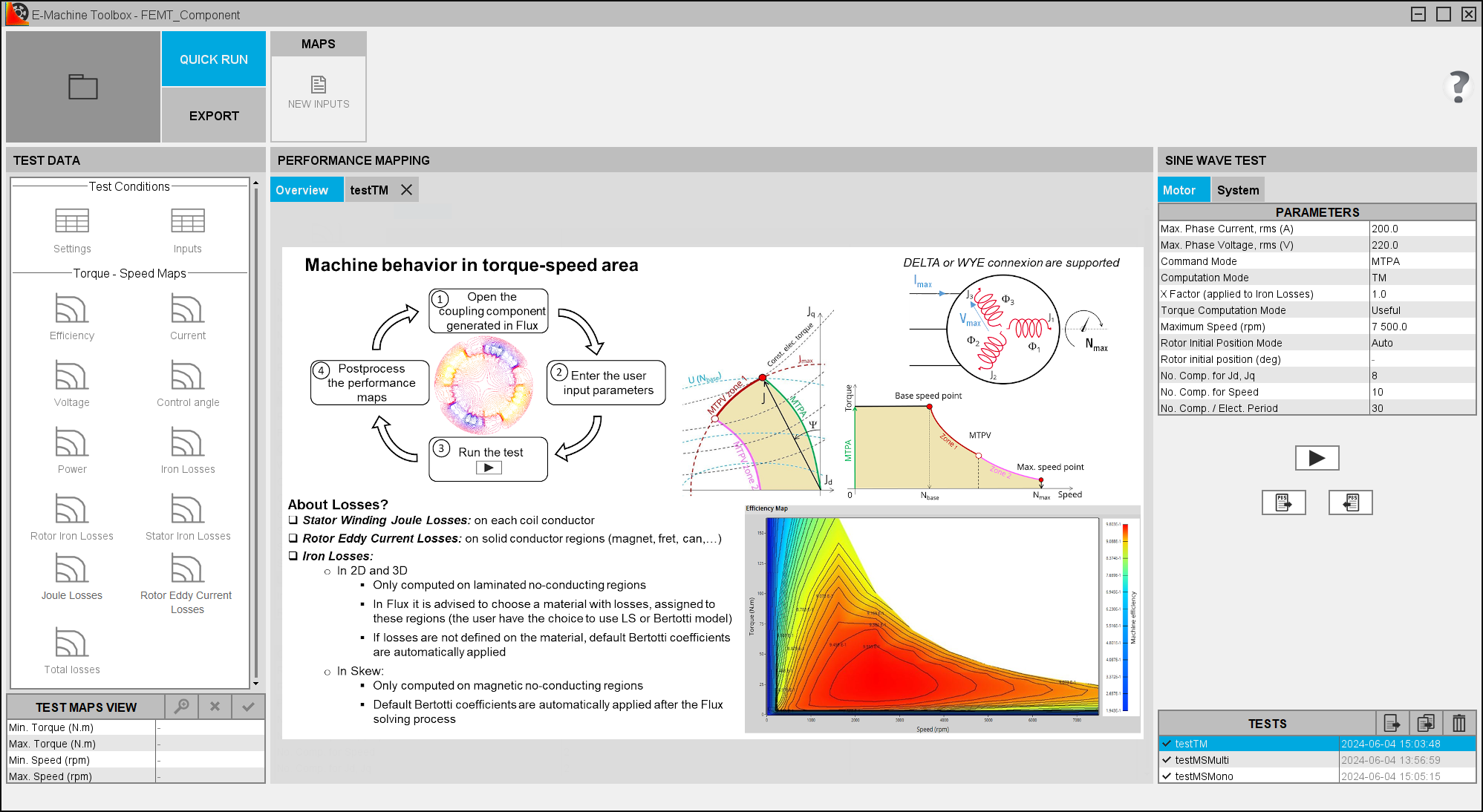Switch to the System tab
The image size is (1483, 812).
click(x=1237, y=190)
